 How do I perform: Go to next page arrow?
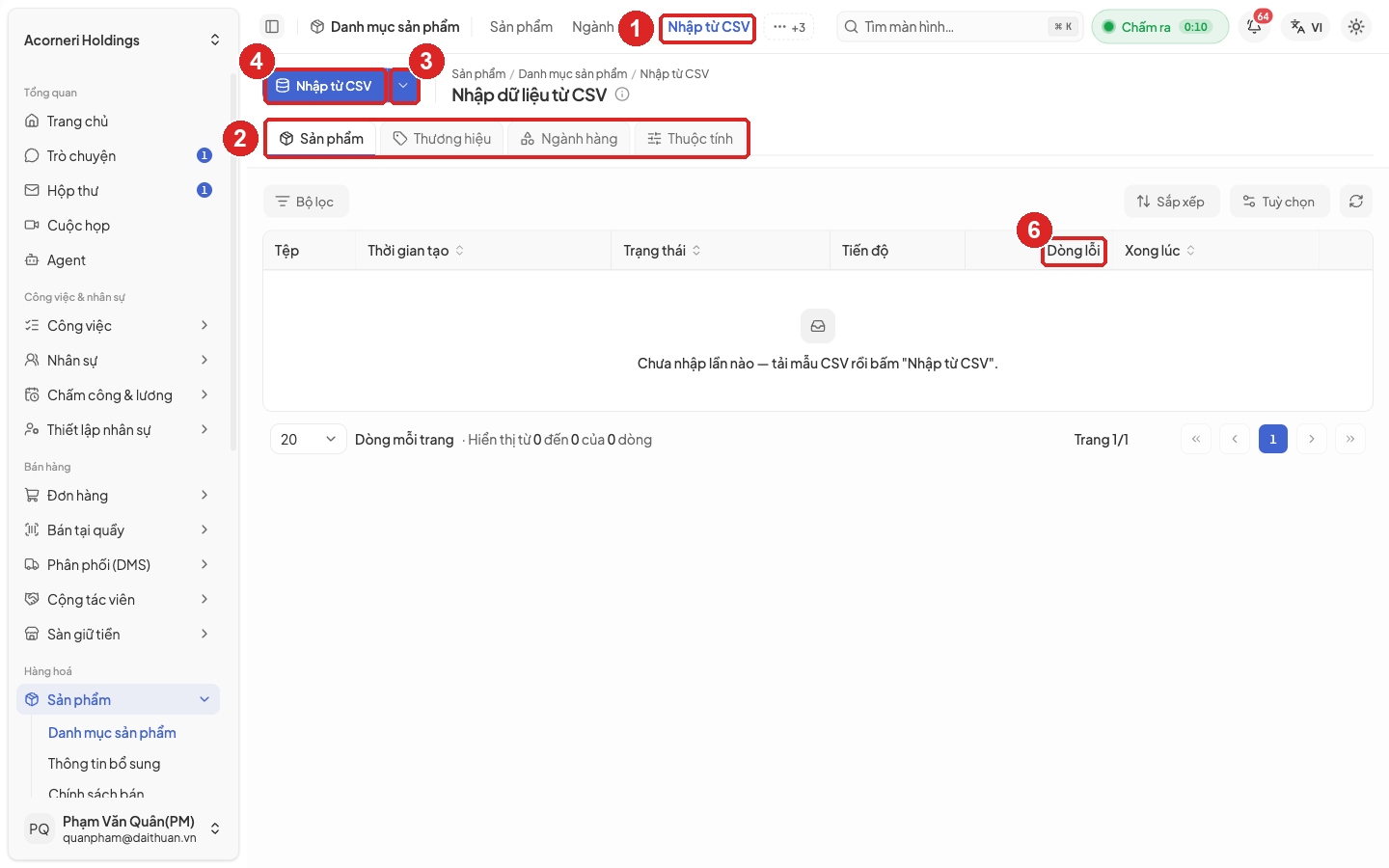click(x=1312, y=439)
